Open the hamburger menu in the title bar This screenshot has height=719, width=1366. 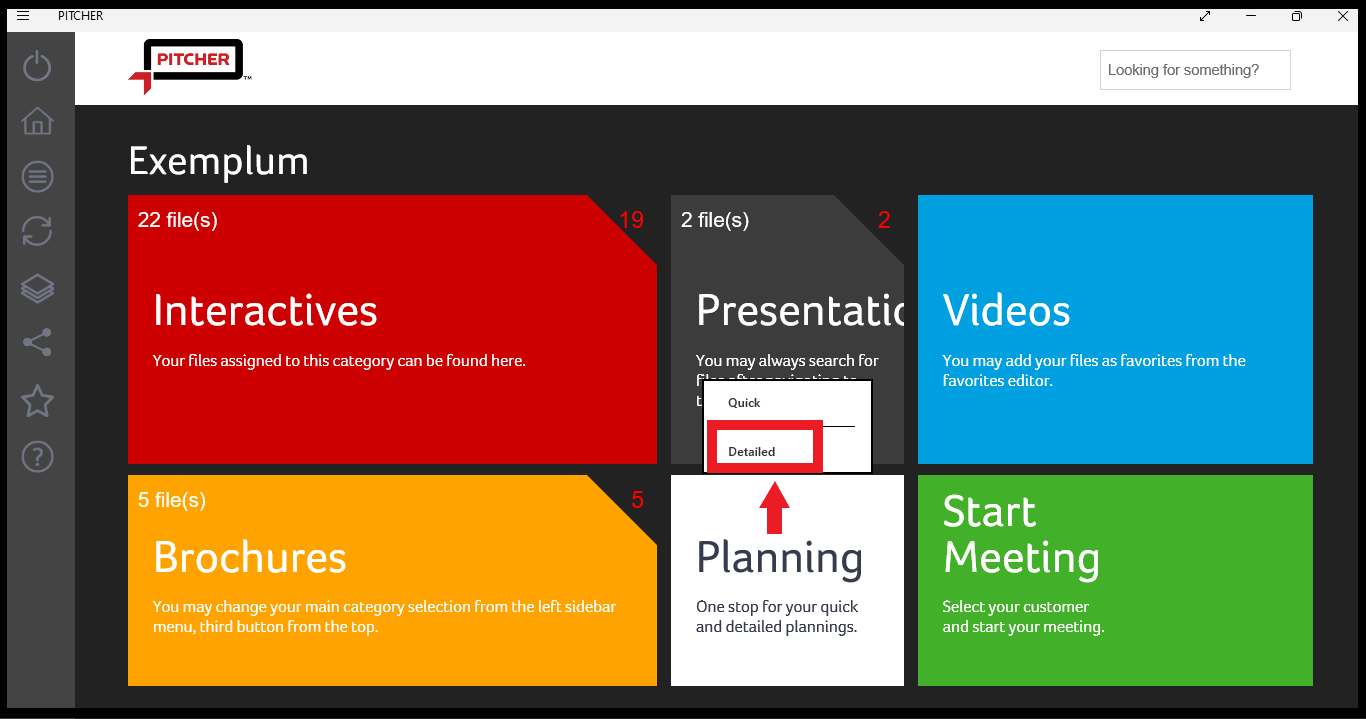[22, 15]
